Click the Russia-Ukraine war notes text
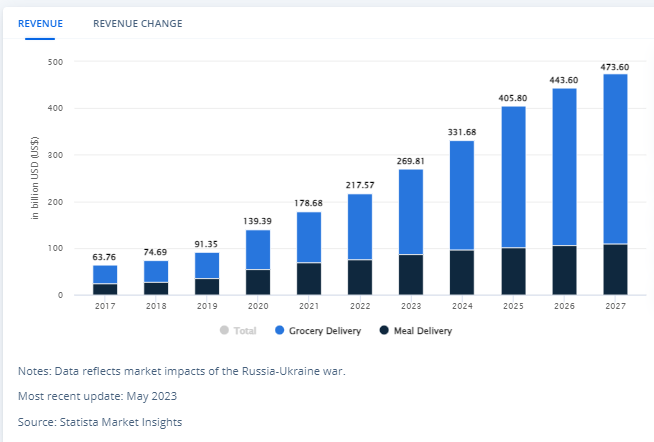 pyautogui.click(x=182, y=371)
